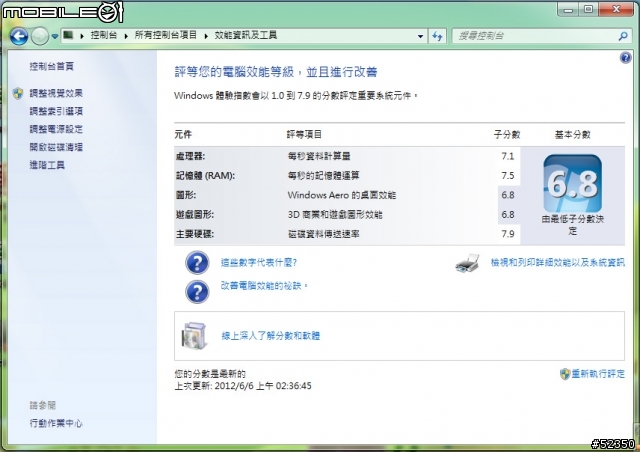Screen dimensions: 640x452
Task: Click the printer icon
Action: click(x=468, y=263)
